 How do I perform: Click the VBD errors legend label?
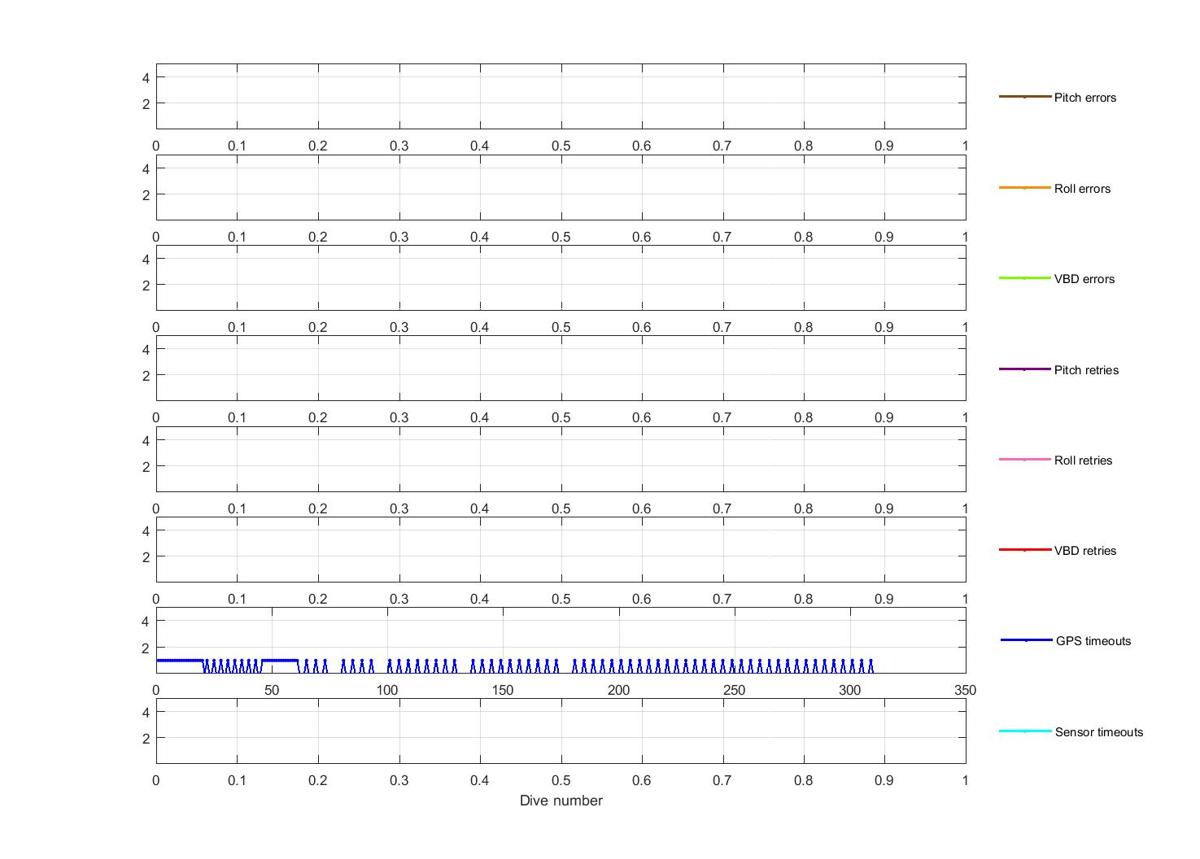1084,279
